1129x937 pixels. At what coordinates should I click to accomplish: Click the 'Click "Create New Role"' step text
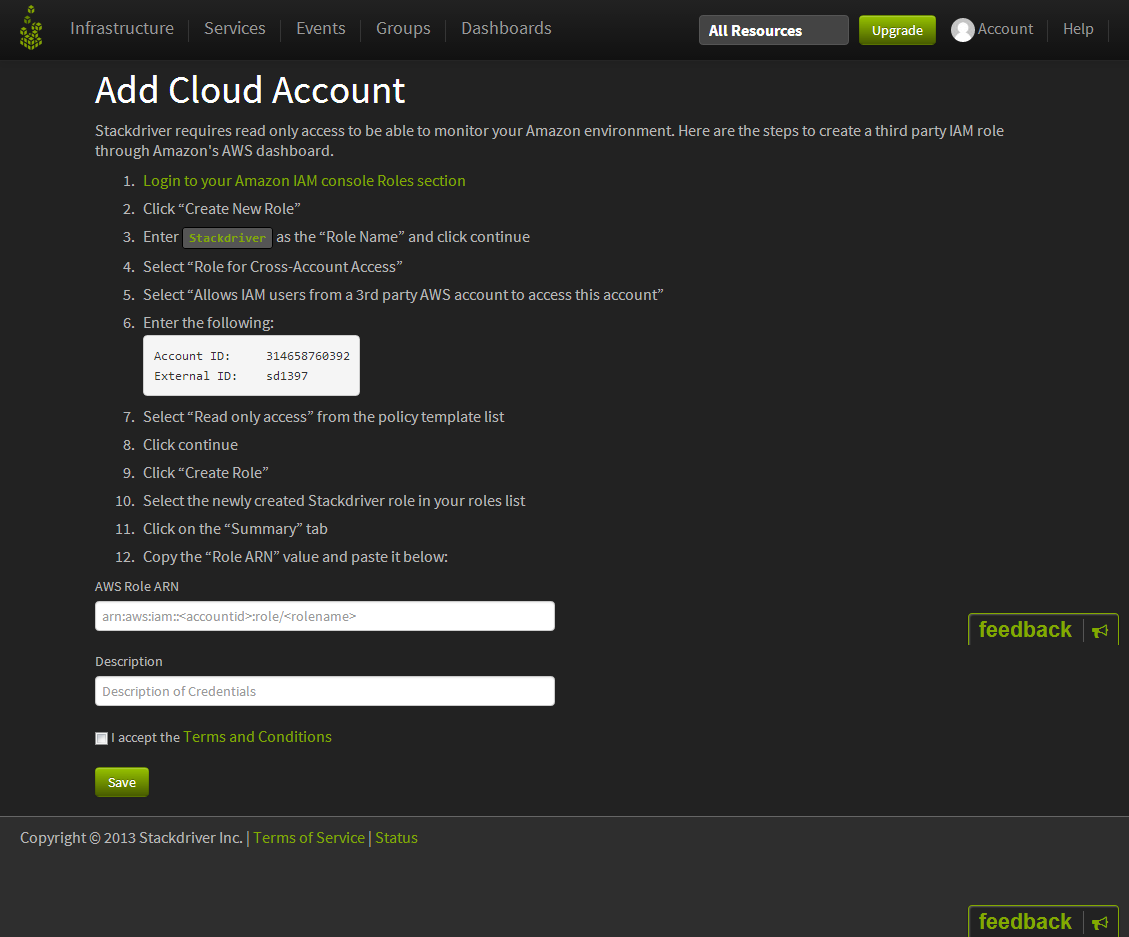[x=222, y=209]
